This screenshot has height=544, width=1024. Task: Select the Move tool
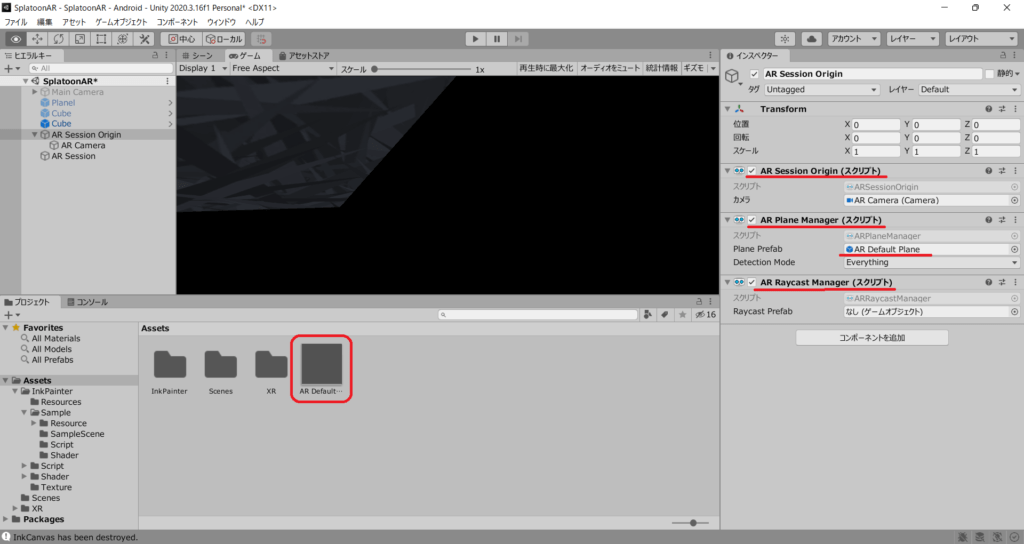[37, 39]
